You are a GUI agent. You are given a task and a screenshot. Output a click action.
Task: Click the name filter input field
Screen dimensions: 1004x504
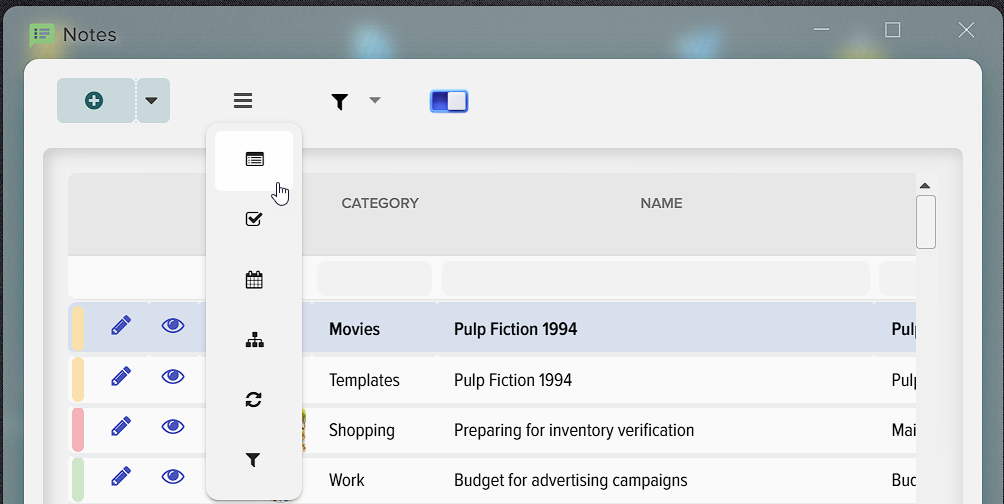coord(656,279)
